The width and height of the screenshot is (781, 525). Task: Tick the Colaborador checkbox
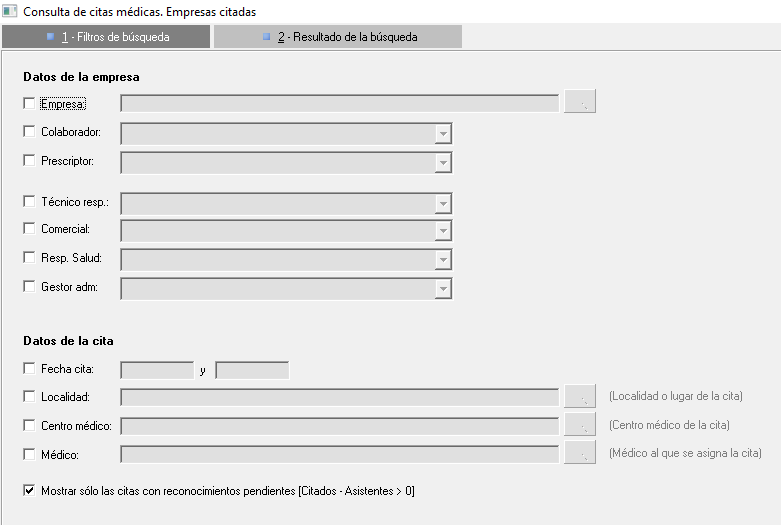click(28, 131)
